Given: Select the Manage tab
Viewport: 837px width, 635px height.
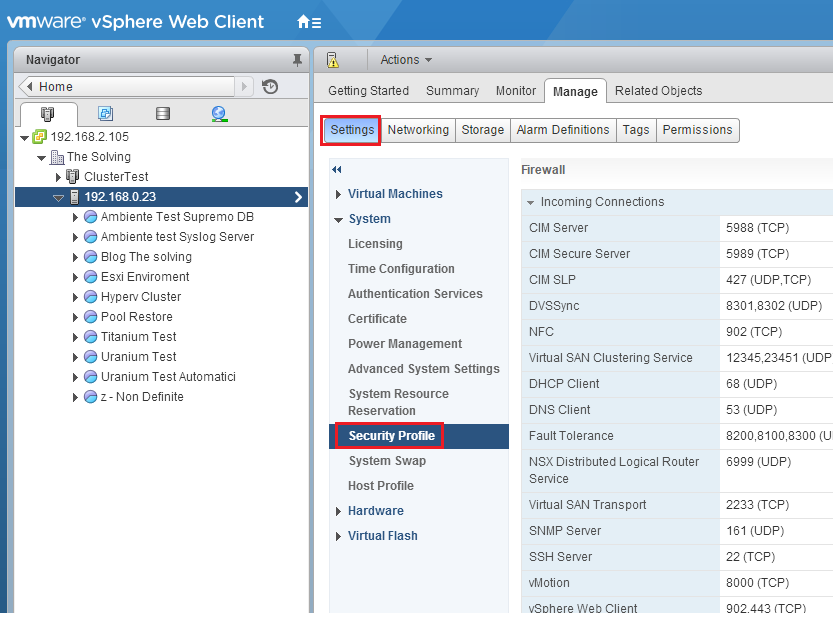Looking at the screenshot, I should click(575, 91).
